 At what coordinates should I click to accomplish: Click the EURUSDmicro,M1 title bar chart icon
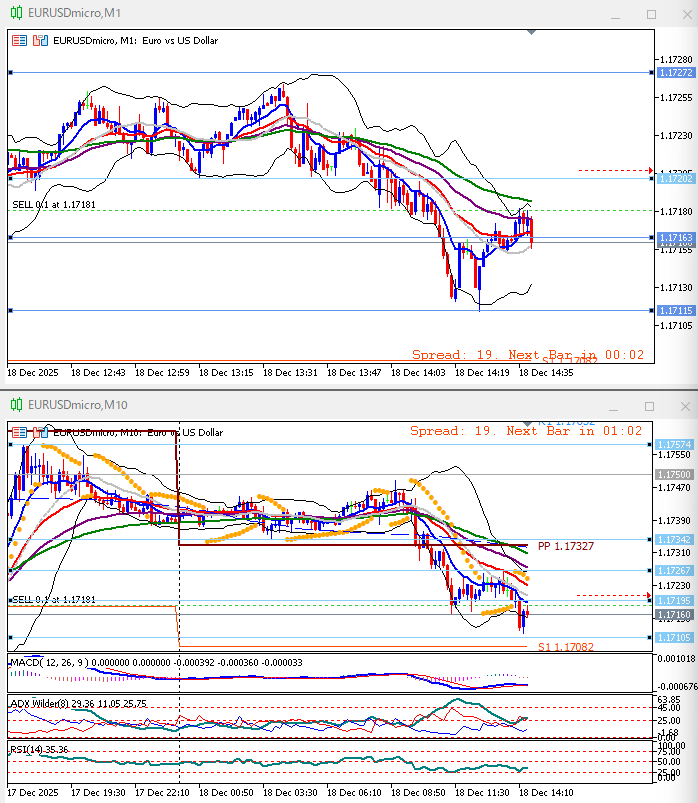15,13
